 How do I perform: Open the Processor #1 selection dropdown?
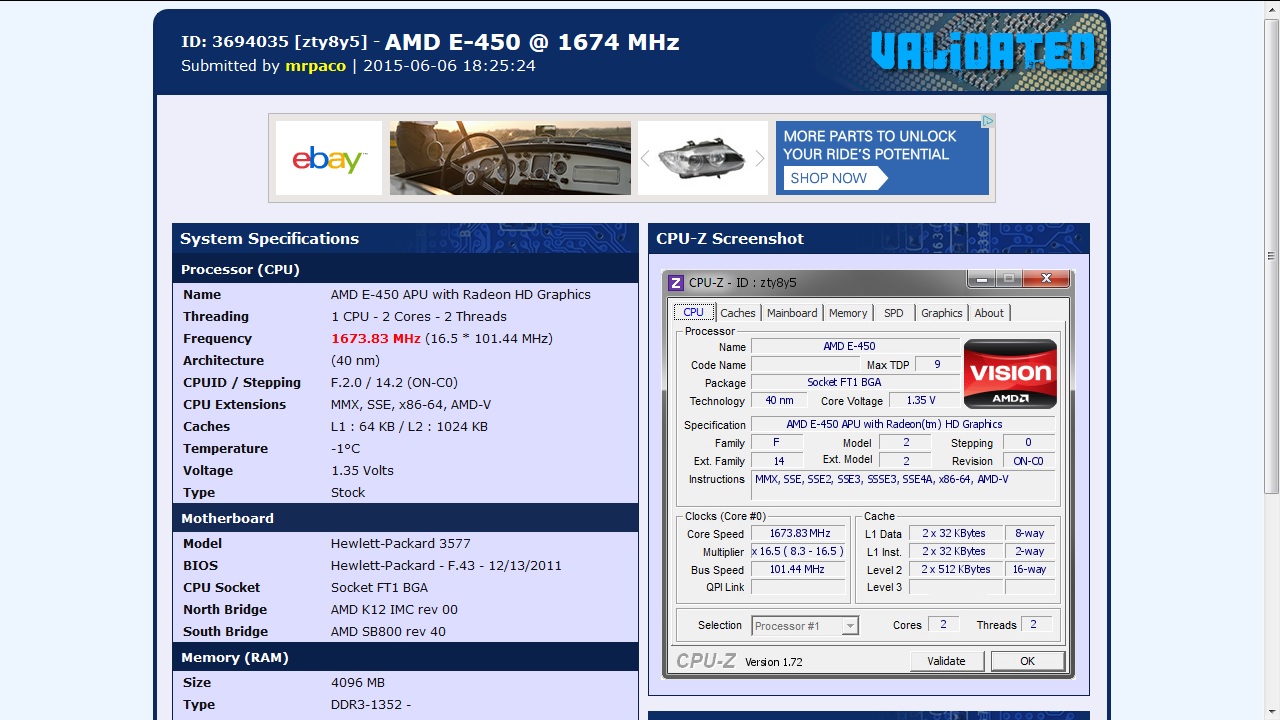tap(805, 626)
